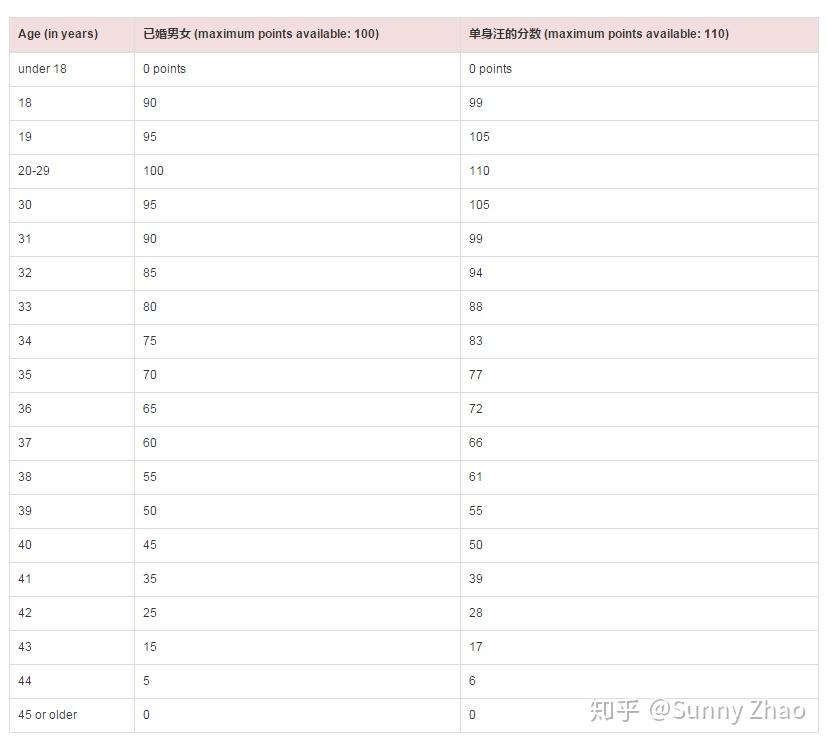Click the 110 points cell for 20-29
The image size is (827, 747).
point(479,171)
